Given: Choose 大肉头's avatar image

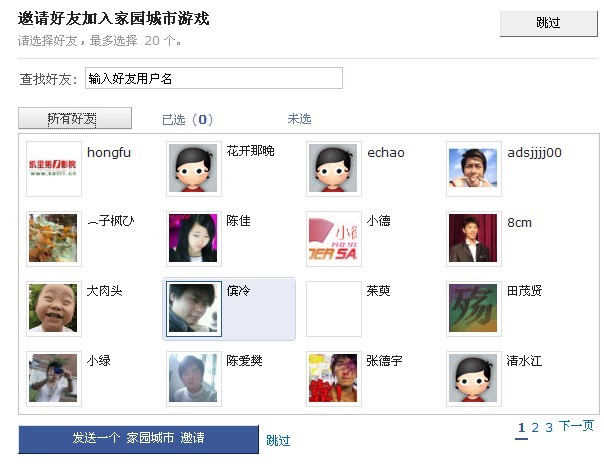Looking at the screenshot, I should click(53, 309).
